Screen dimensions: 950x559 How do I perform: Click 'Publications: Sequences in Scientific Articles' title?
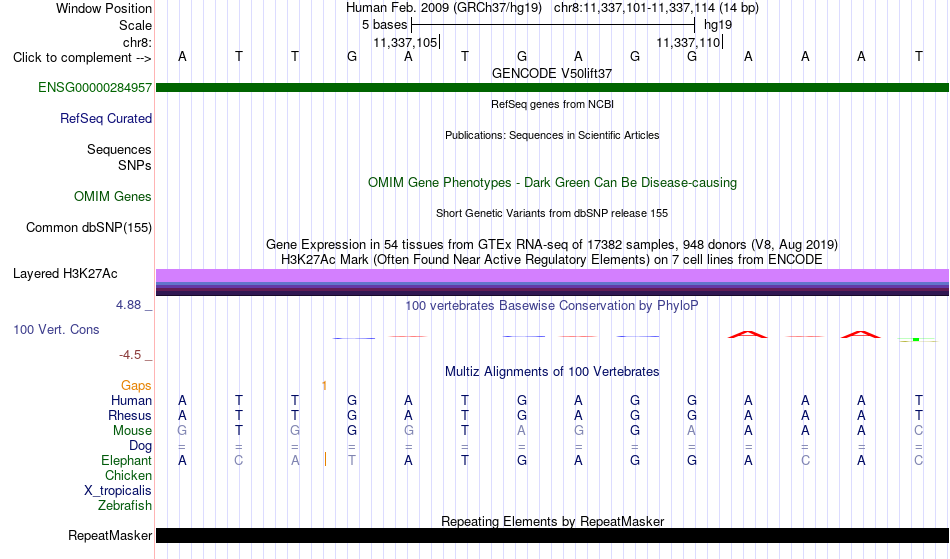pos(552,135)
